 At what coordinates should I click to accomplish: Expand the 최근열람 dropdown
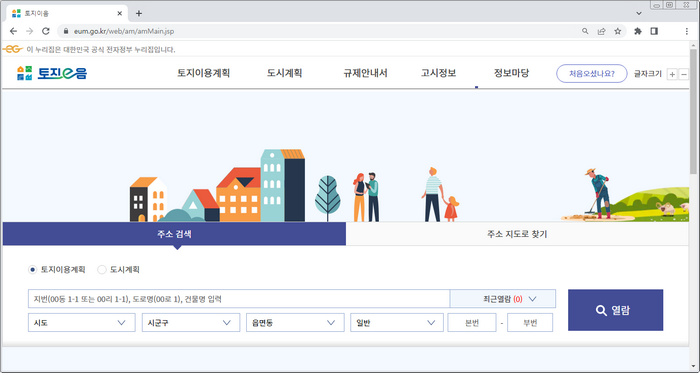tap(503, 299)
